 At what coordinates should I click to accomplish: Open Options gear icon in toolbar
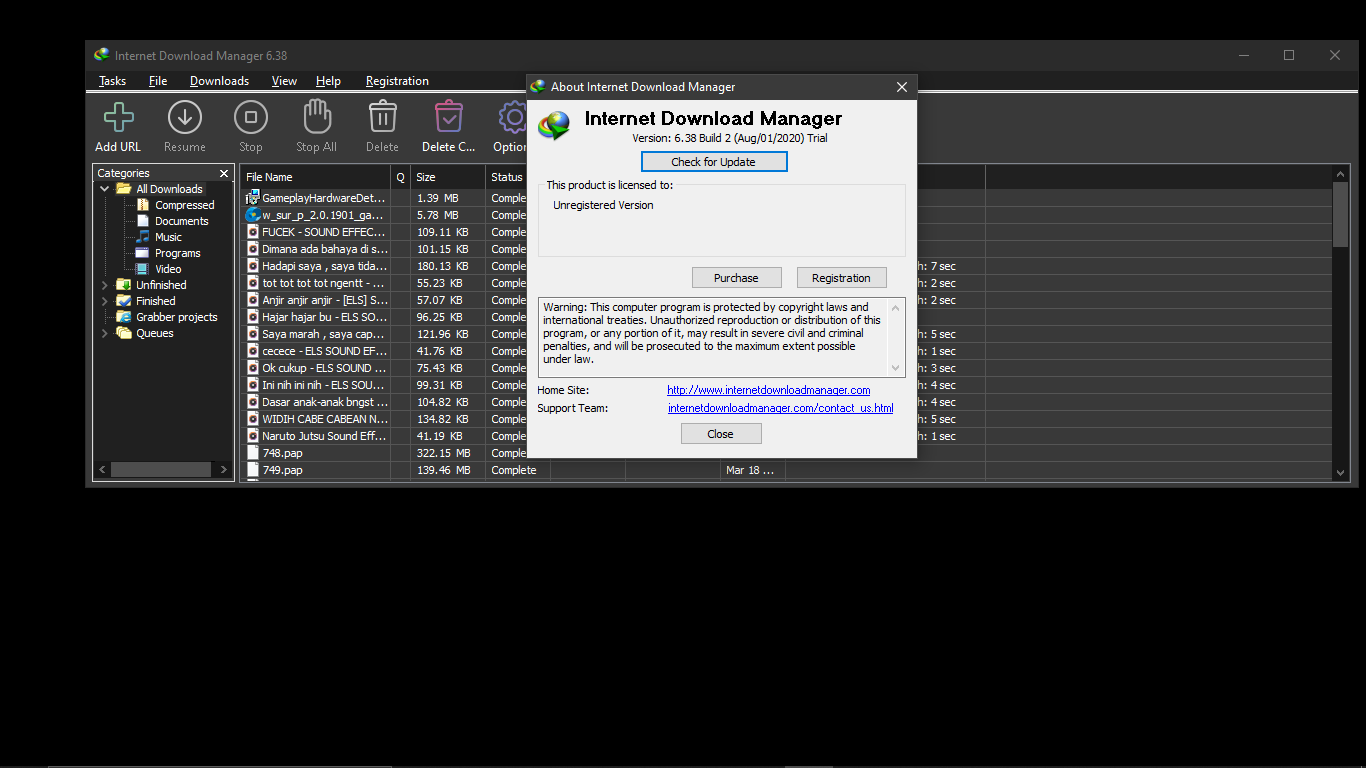tap(514, 118)
